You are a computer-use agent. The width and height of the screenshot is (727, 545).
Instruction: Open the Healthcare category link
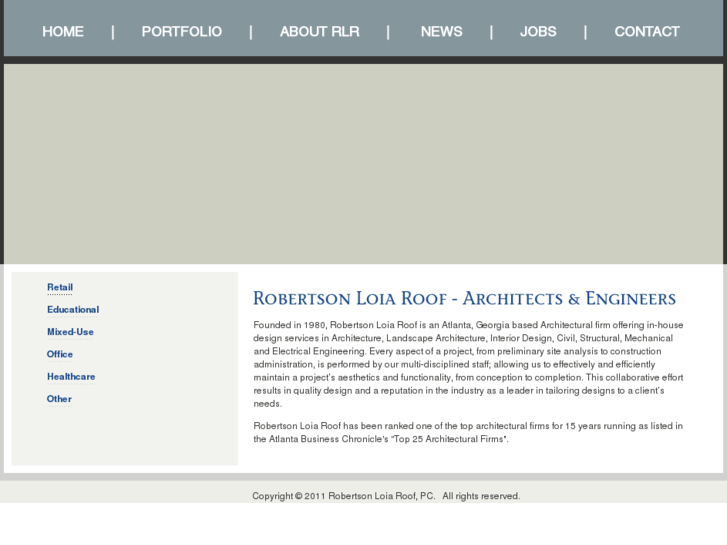pyautogui.click(x=71, y=376)
